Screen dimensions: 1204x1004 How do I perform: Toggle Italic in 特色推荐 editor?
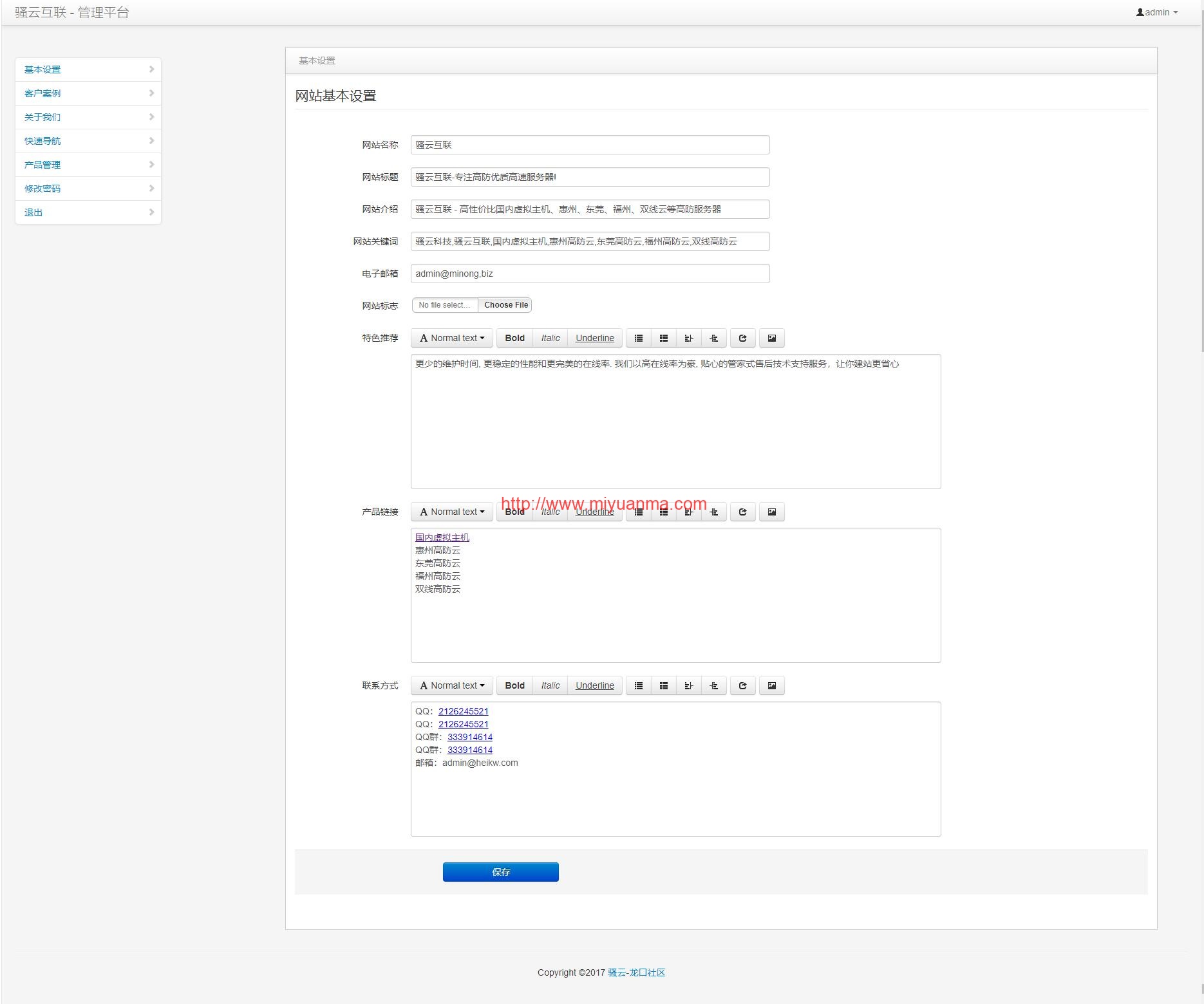pyautogui.click(x=550, y=338)
